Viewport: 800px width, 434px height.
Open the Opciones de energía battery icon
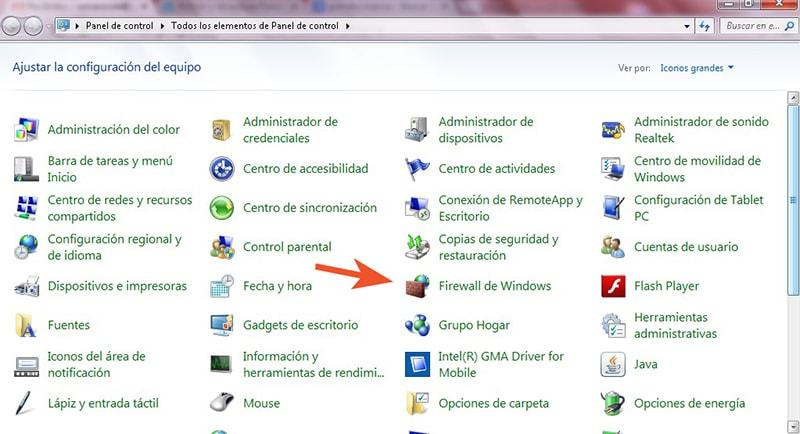click(x=613, y=403)
